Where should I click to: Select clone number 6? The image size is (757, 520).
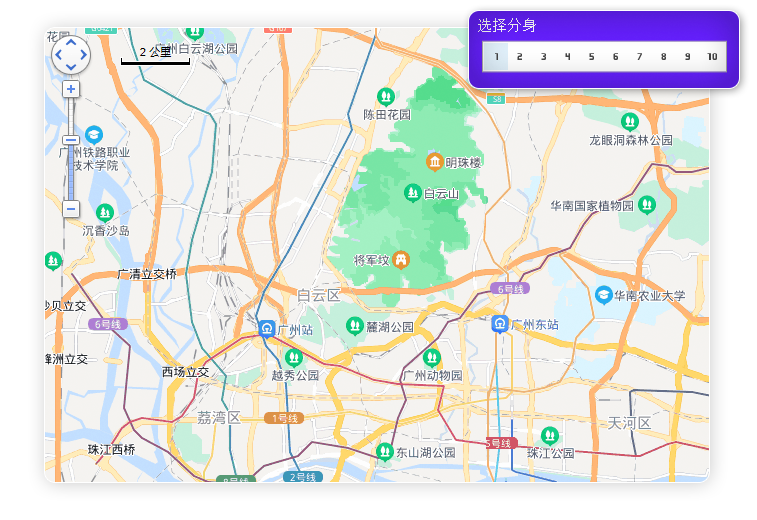[x=616, y=56]
